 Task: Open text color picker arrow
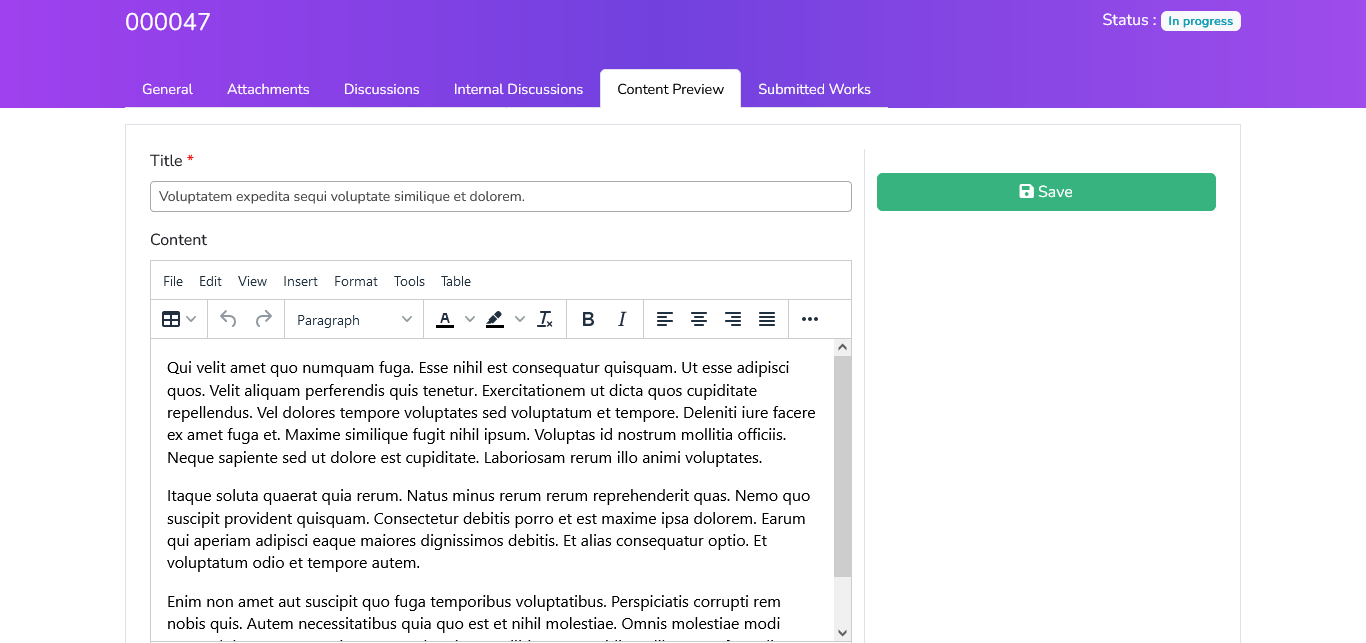point(470,319)
